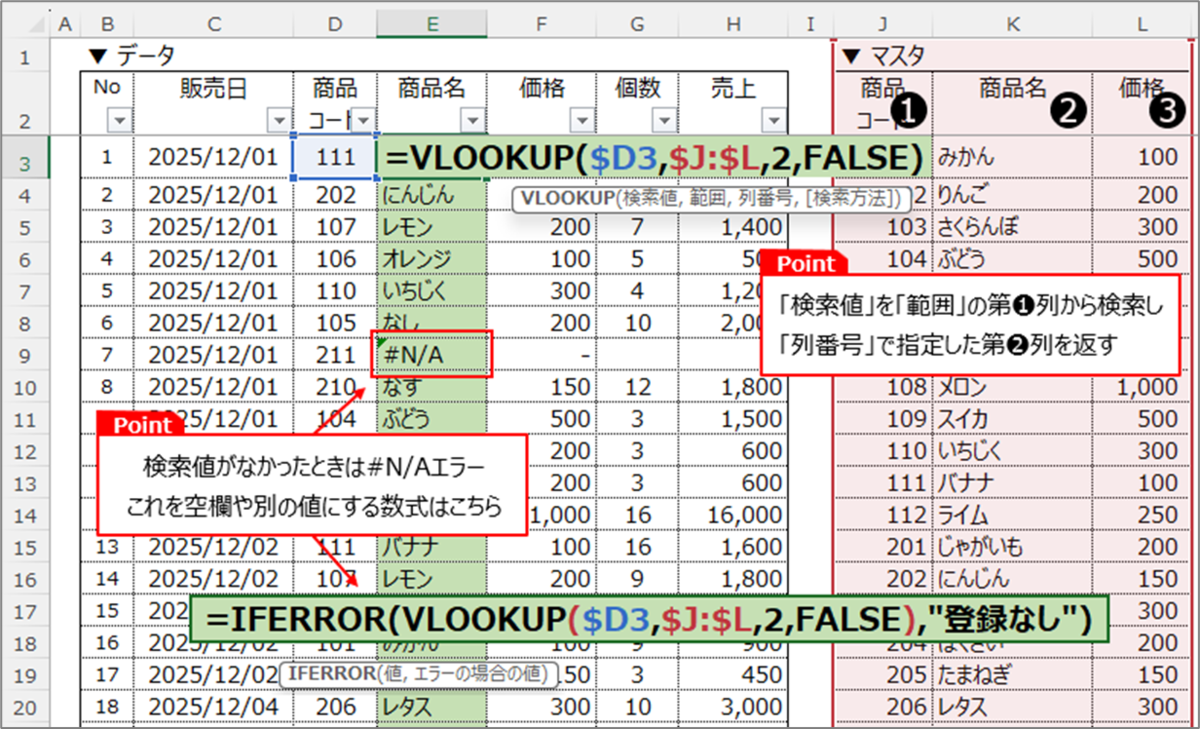Click the じゃがいも cell in master table
Viewport: 1200px width, 729px height.
pos(1013,546)
